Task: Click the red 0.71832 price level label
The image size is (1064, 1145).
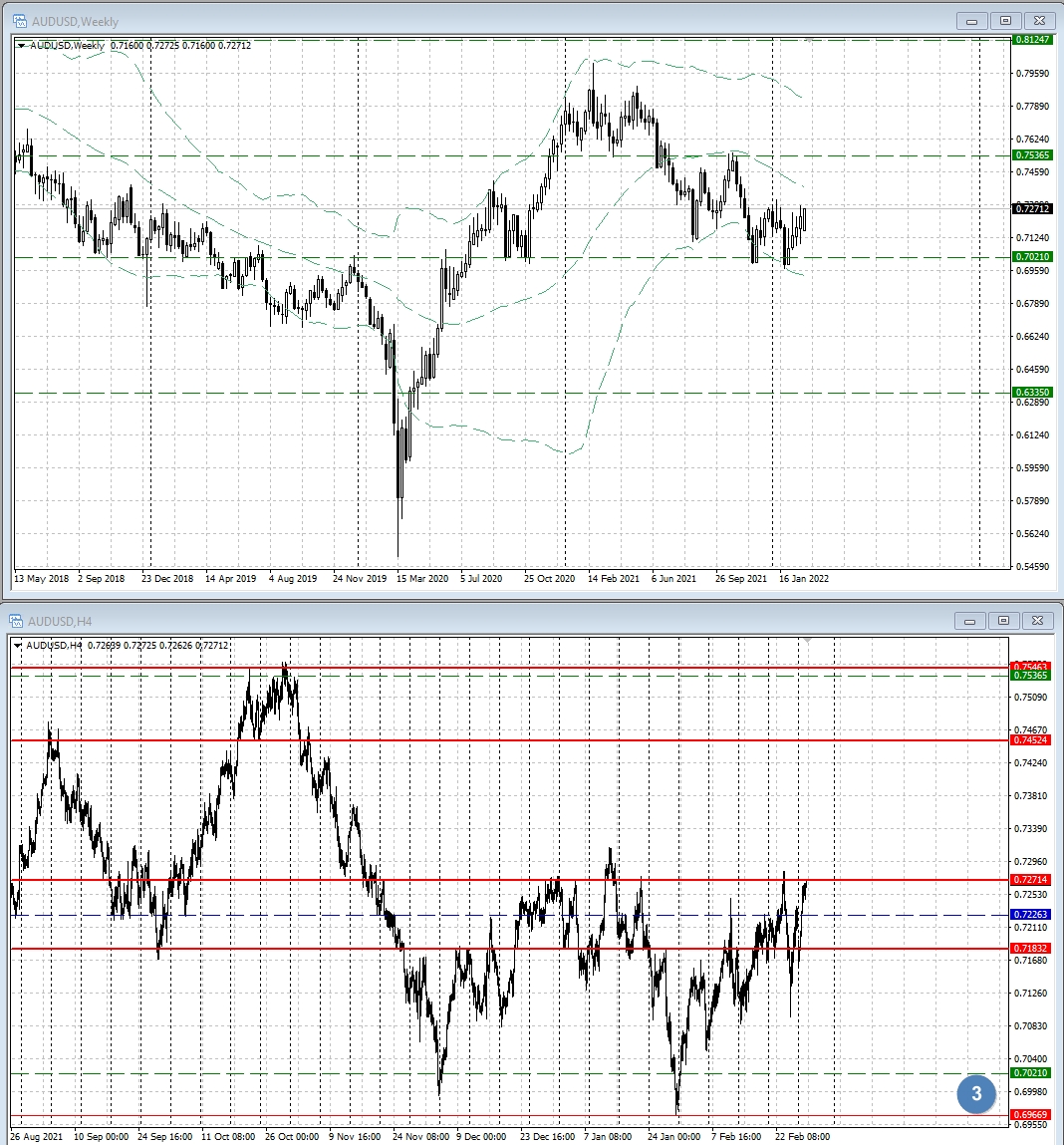Action: pyautogui.click(x=1030, y=949)
